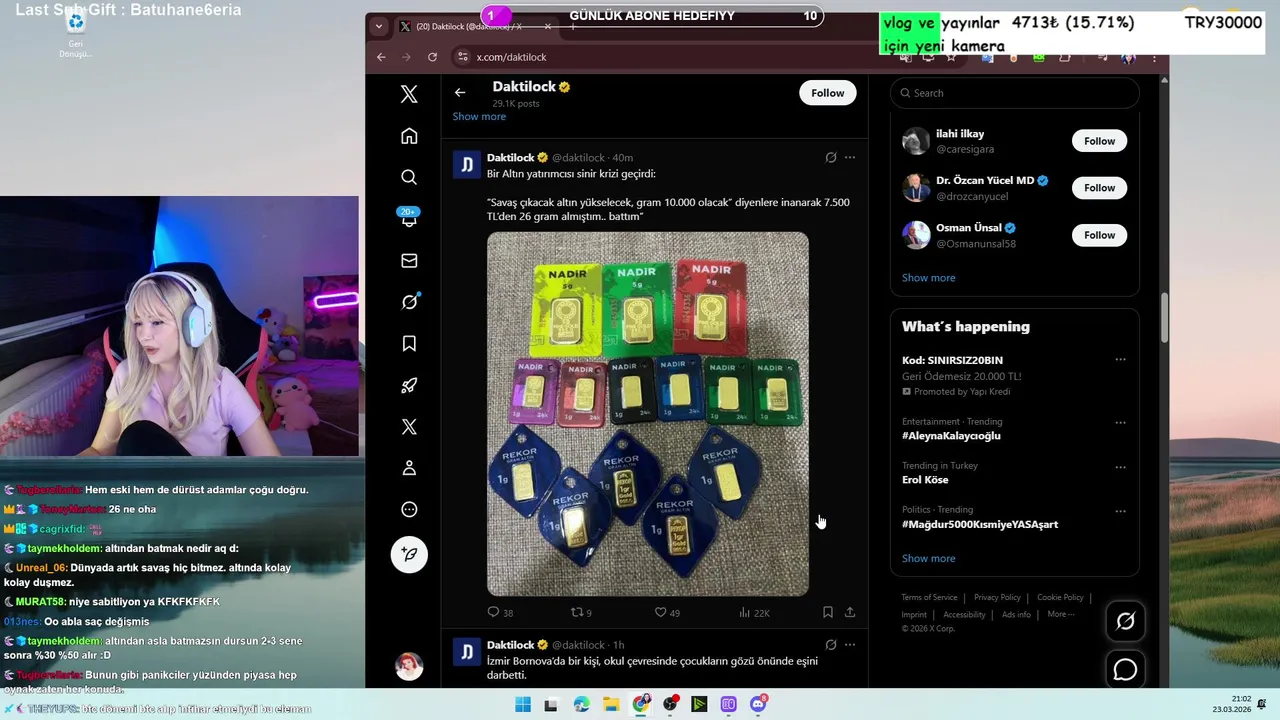The width and height of the screenshot is (1280, 720).
Task: Open options for Erol Köse trend
Action: [1120, 467]
